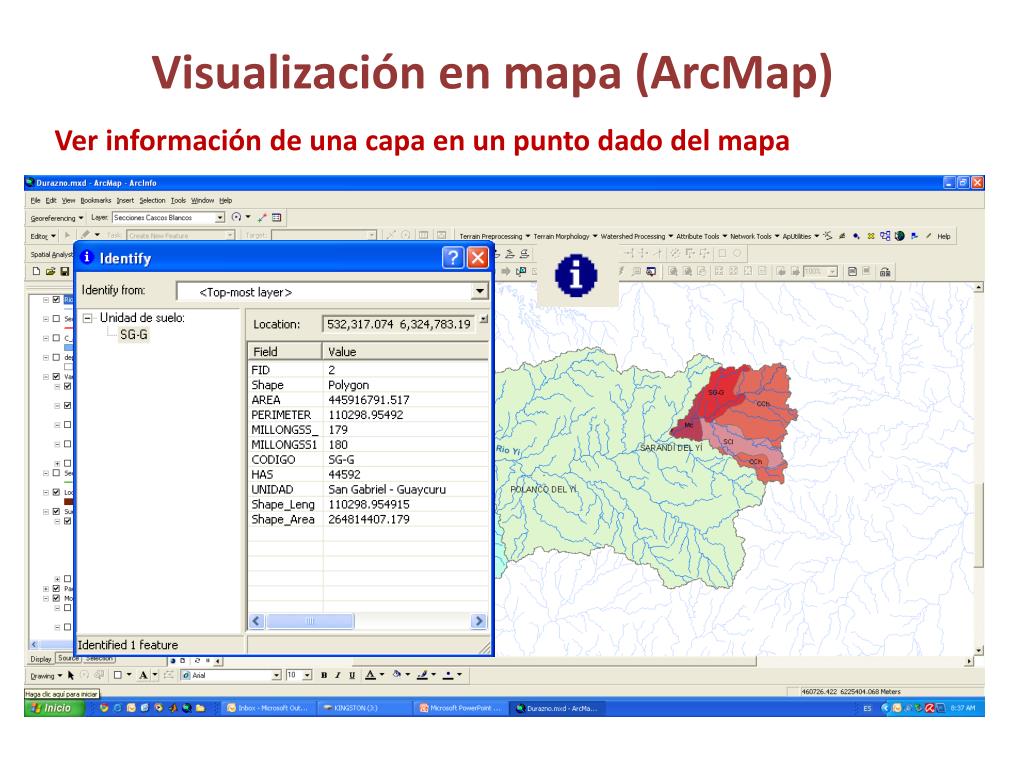1024x768 pixels.
Task: Click the New map document icon
Action: tap(37, 271)
